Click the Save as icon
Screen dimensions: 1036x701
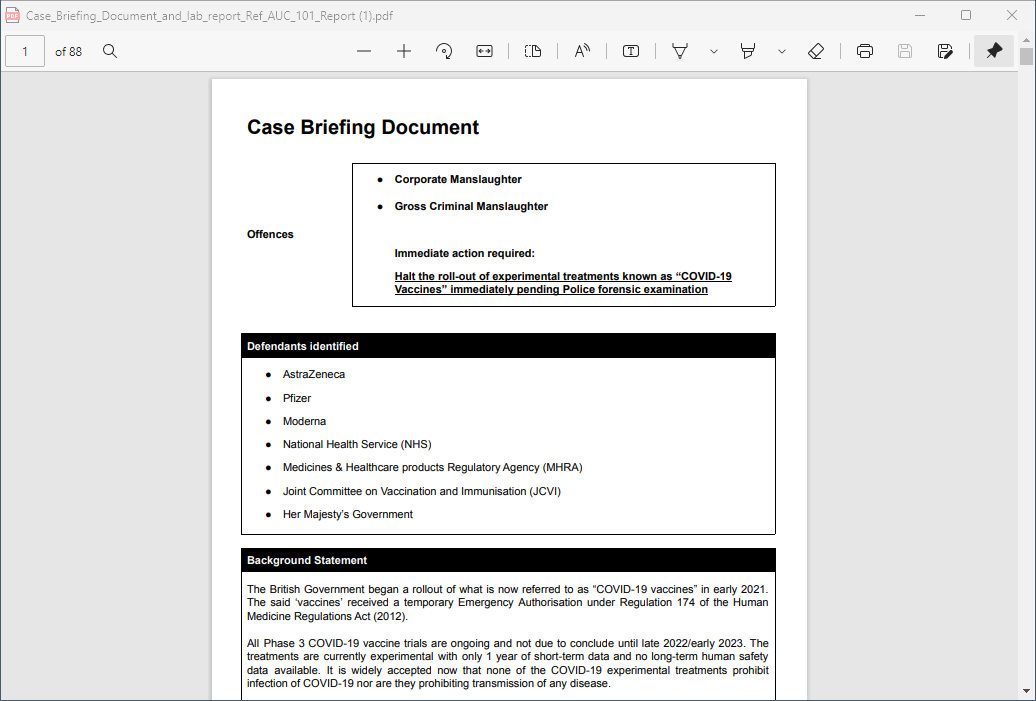(945, 52)
